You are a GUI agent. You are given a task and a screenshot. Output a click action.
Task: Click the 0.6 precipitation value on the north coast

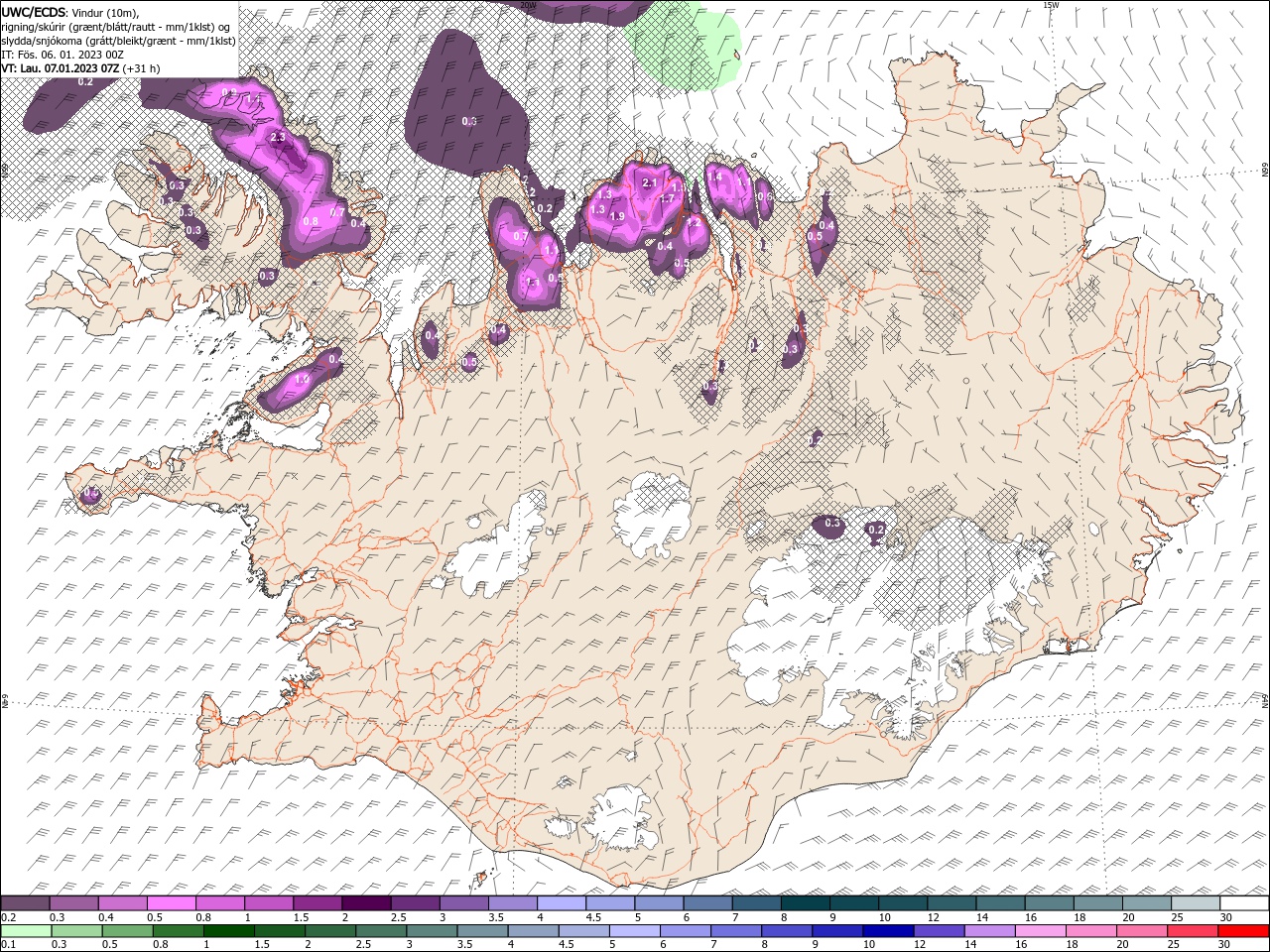click(765, 196)
